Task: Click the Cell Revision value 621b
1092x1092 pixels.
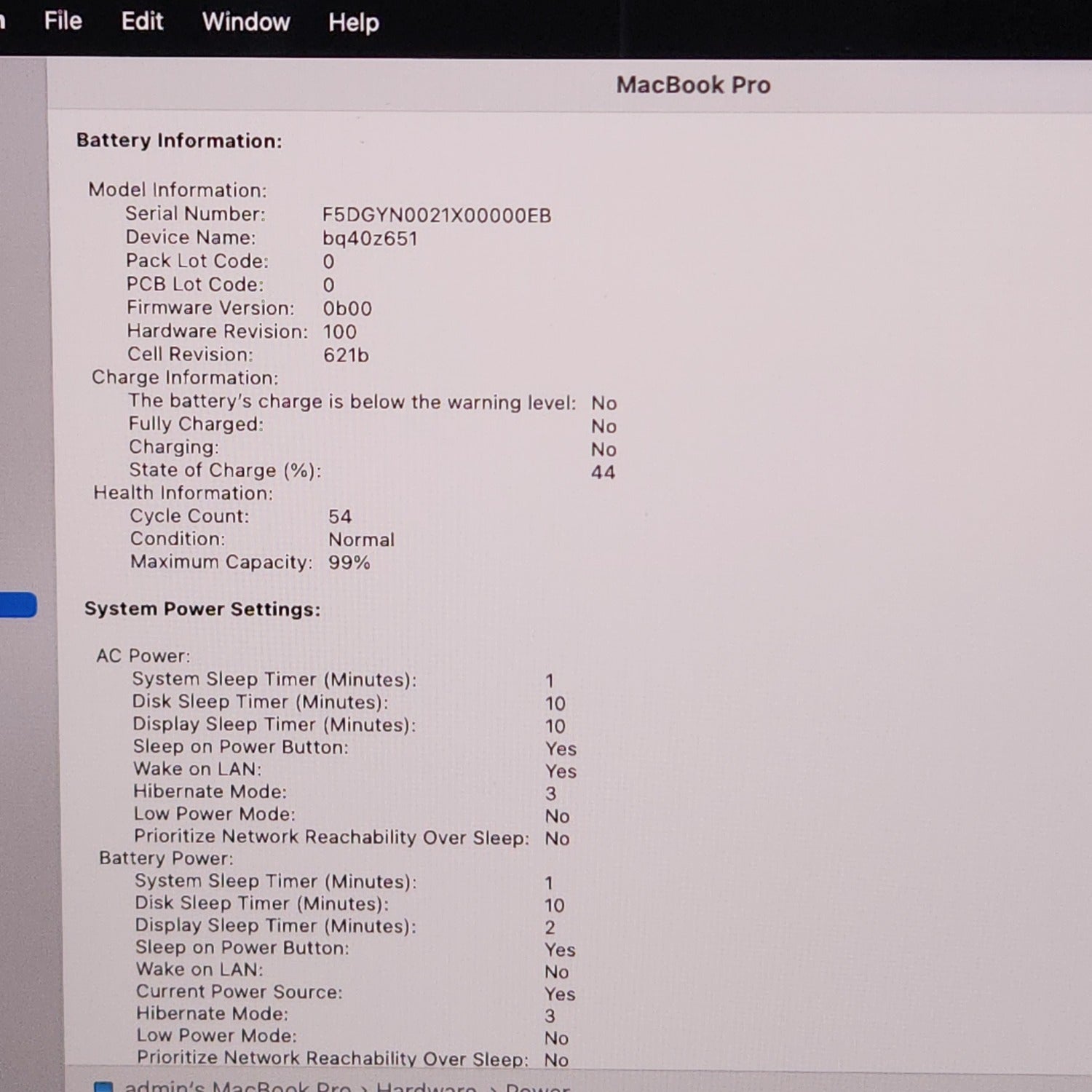Action: coord(346,355)
